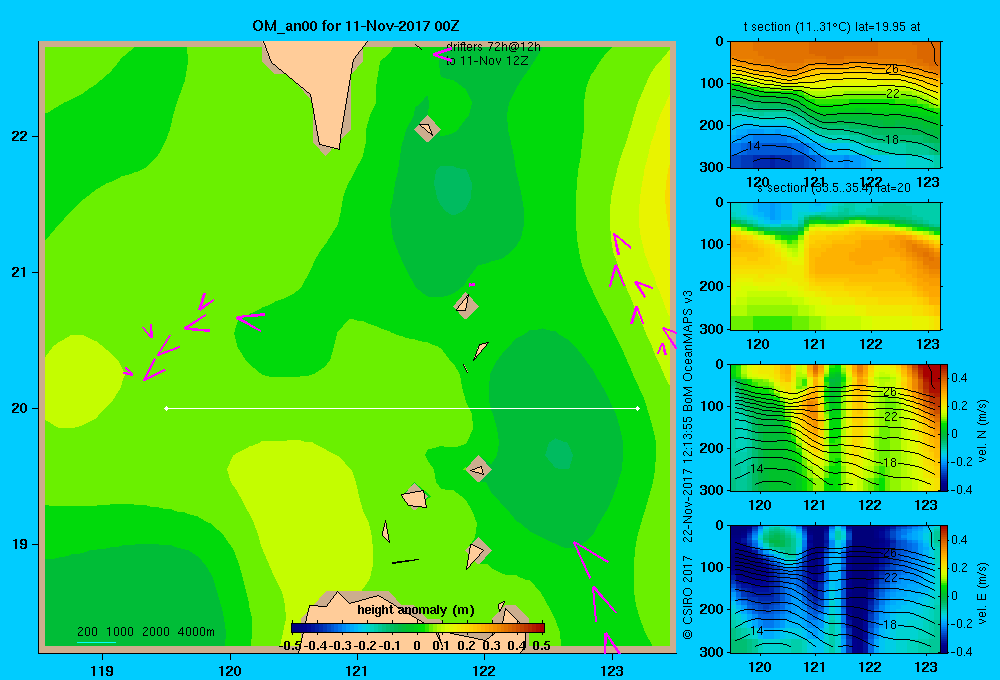Click the white transect line at latitude 20
The width and height of the screenshot is (1000, 680).
coord(402,408)
